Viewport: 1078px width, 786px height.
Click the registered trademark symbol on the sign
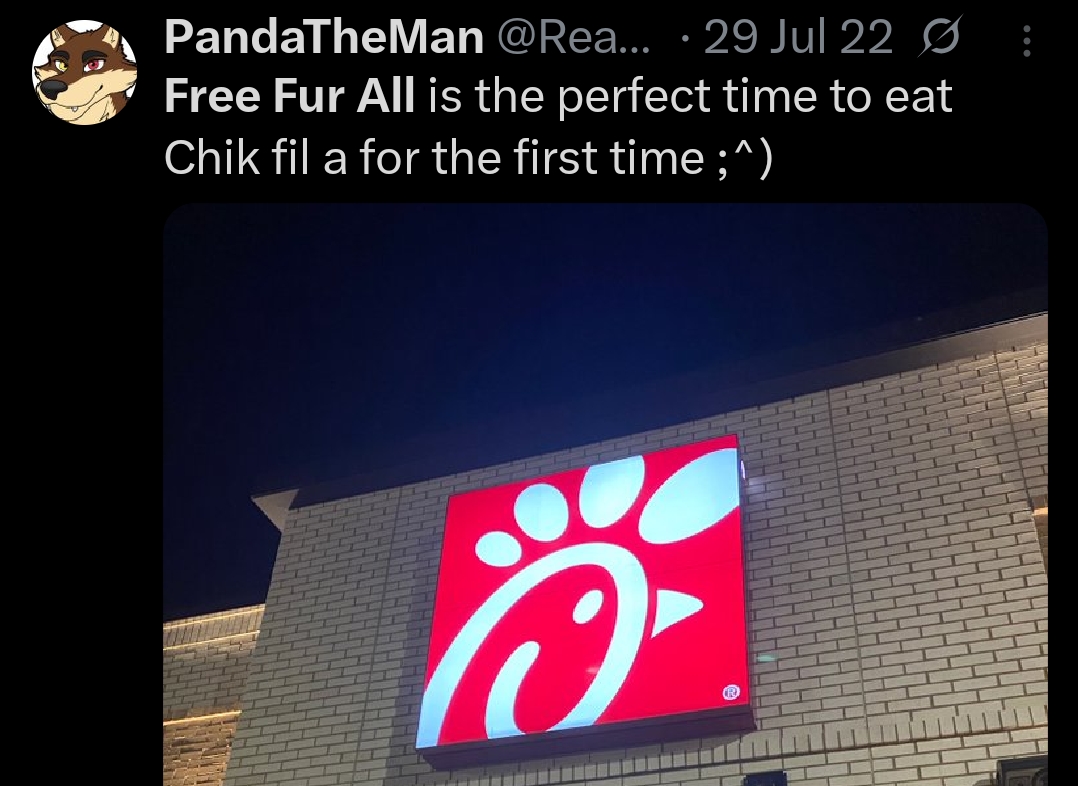731,692
